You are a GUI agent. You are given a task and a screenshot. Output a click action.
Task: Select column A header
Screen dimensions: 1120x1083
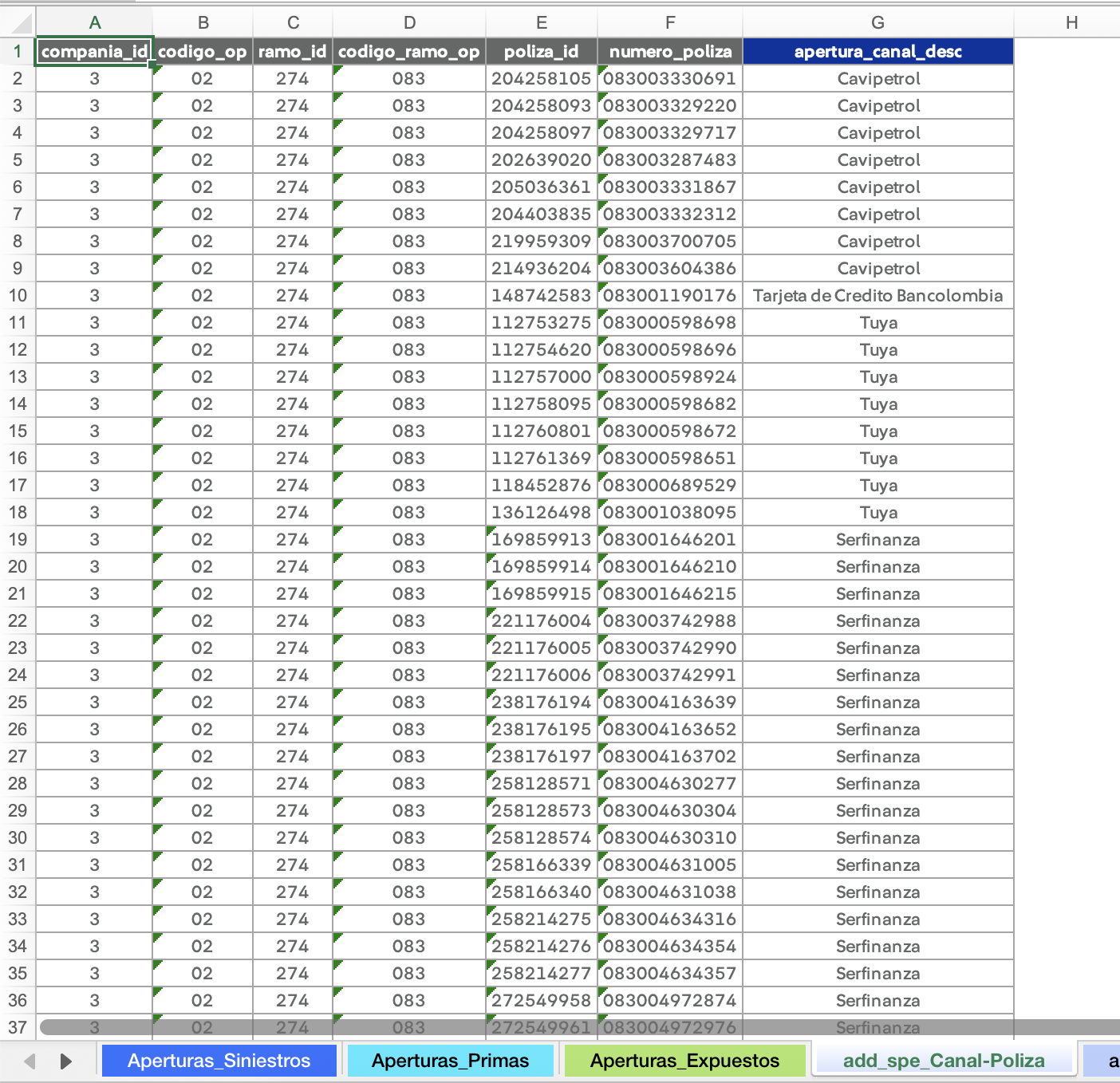[94, 22]
